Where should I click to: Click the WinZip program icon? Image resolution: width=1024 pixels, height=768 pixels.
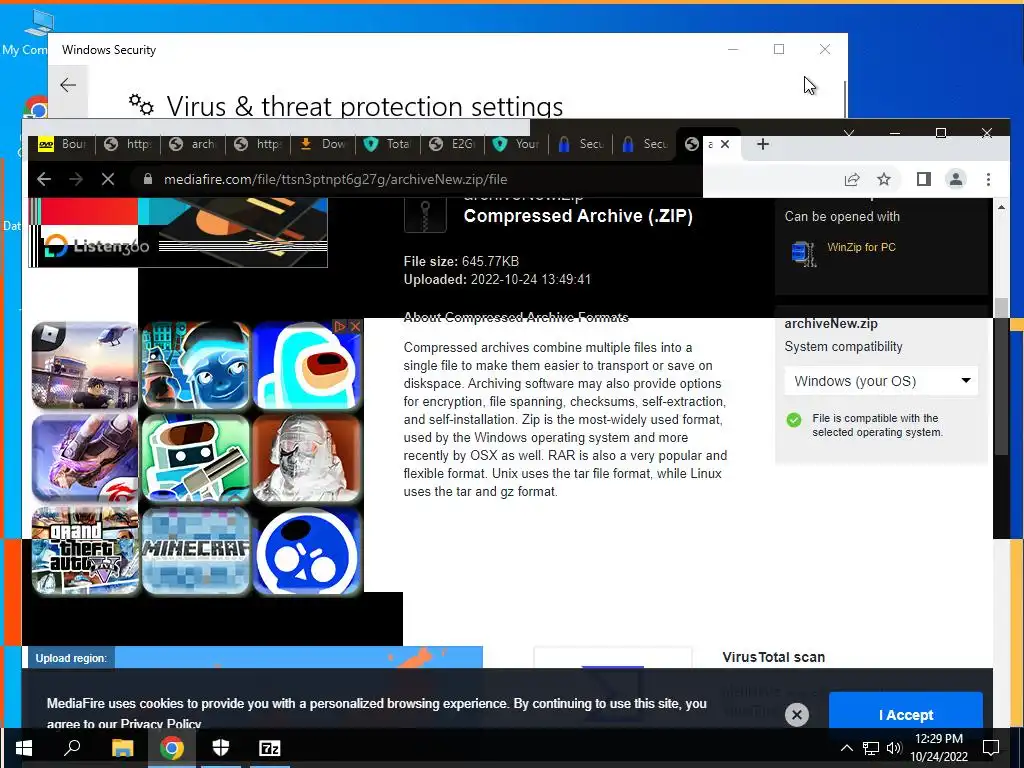[803, 253]
